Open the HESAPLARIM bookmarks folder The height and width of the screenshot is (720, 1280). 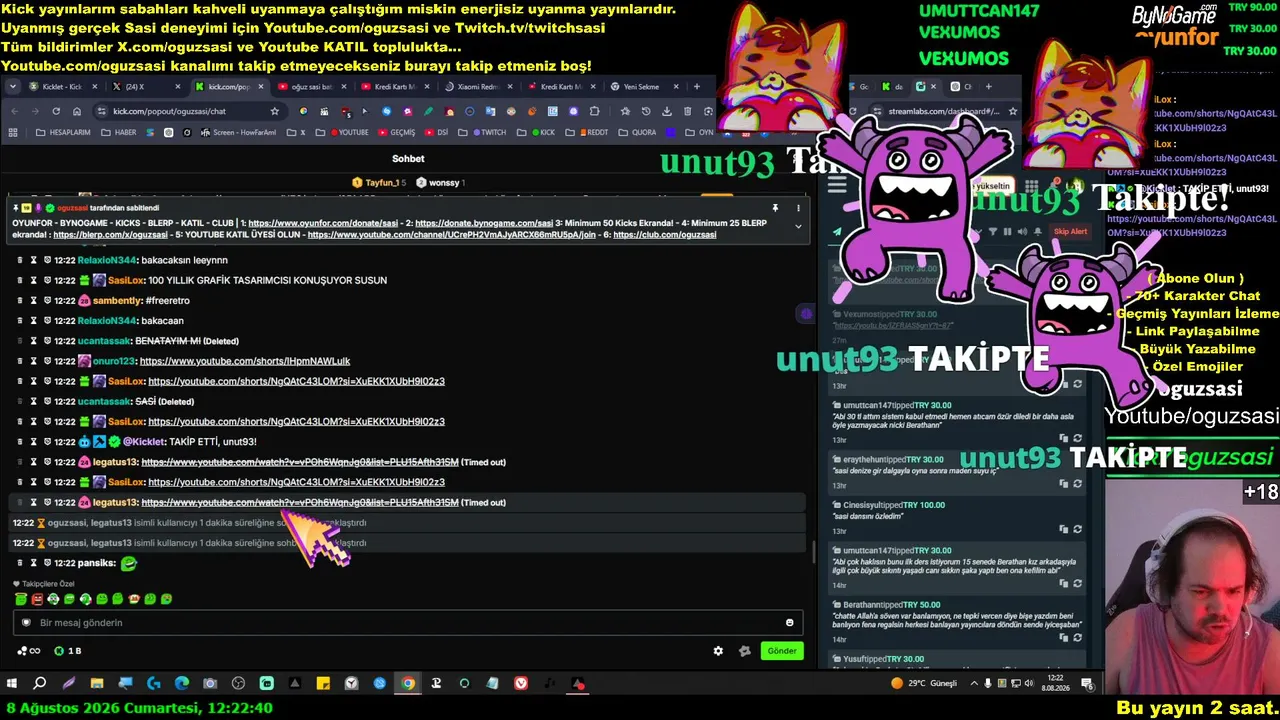tap(64, 132)
